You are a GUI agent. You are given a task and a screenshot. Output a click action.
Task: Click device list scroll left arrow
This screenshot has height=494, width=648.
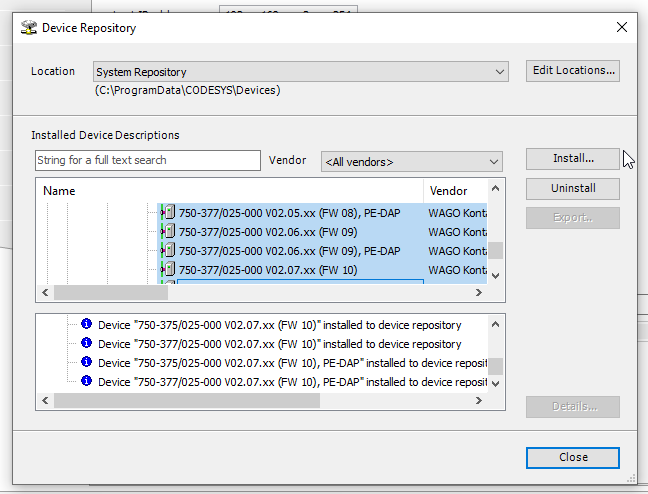click(x=45, y=293)
